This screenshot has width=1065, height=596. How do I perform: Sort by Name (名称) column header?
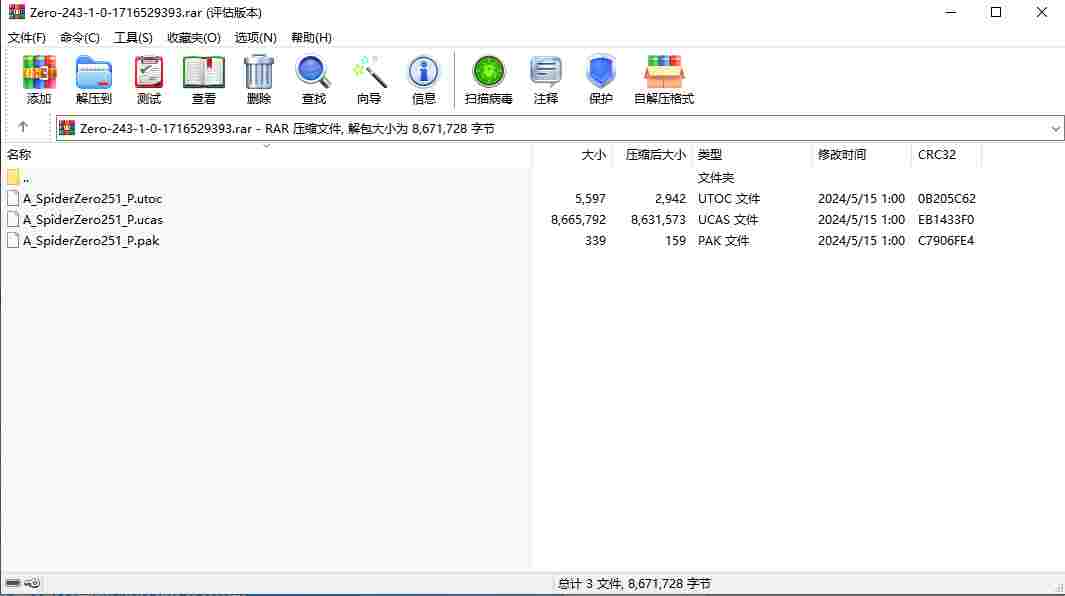point(19,154)
